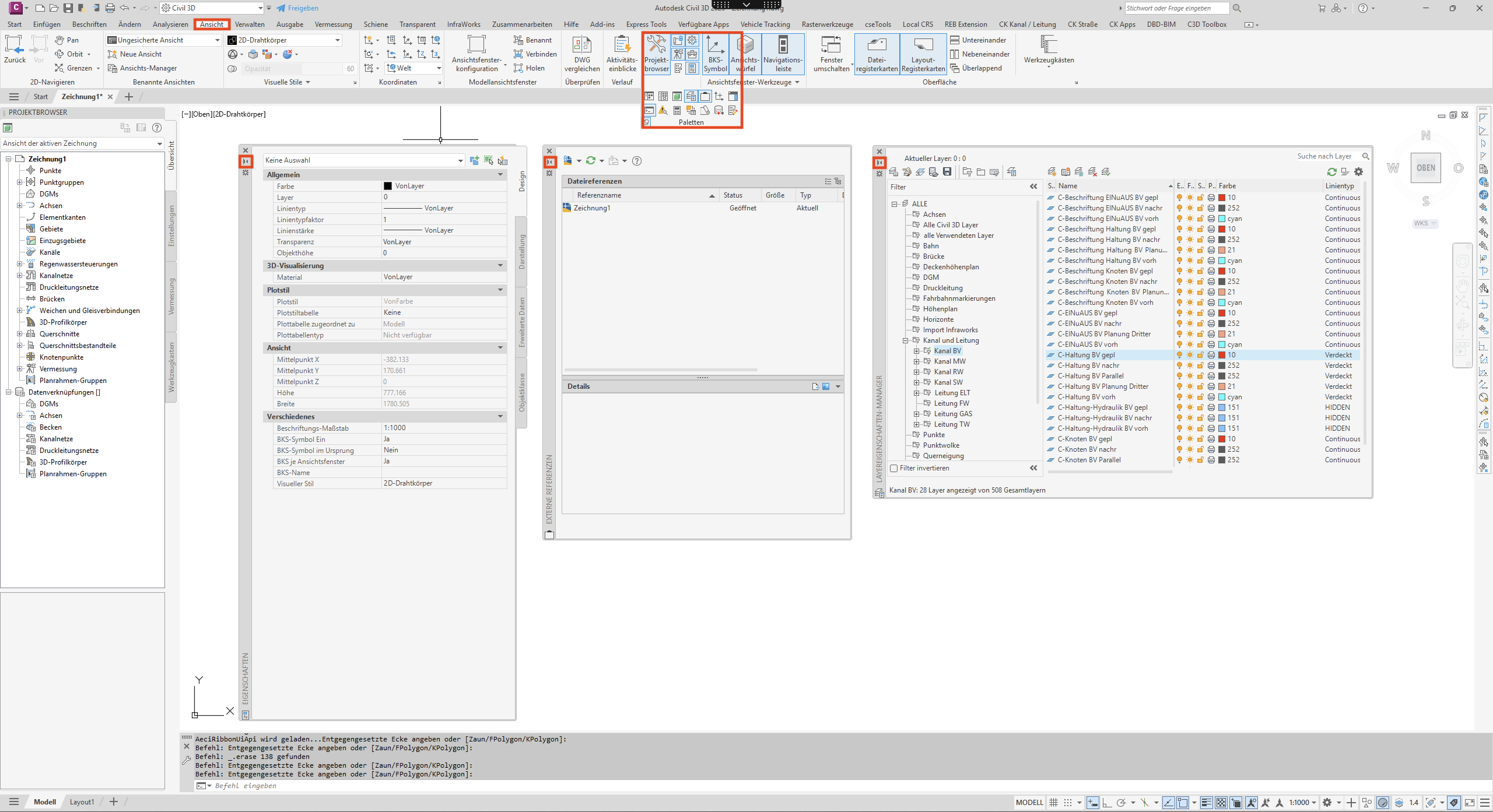Open the Werkzeugkästen dropdown
Screen dimensions: 1493x812
(1049, 51)
